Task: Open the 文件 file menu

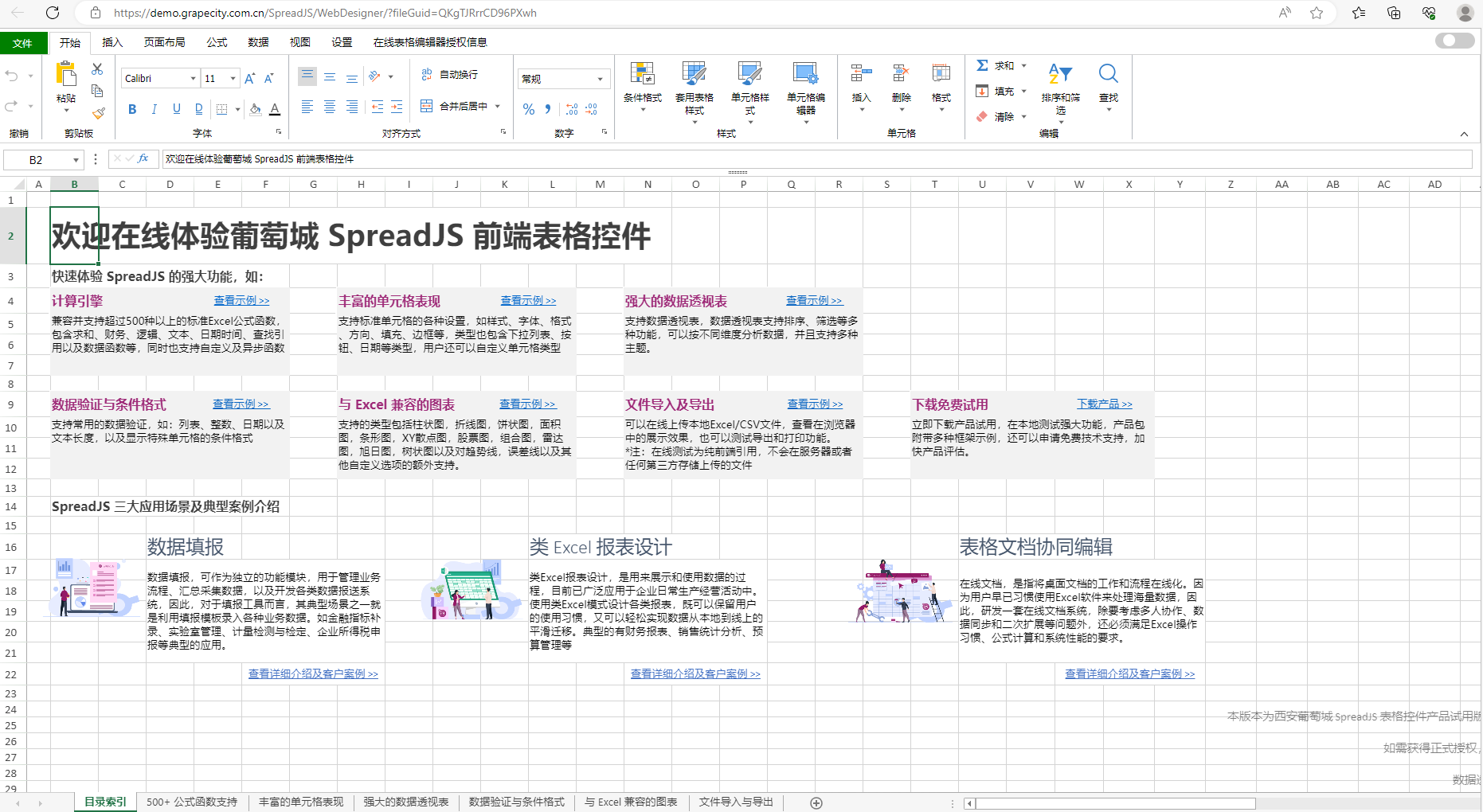Action: coord(22,43)
